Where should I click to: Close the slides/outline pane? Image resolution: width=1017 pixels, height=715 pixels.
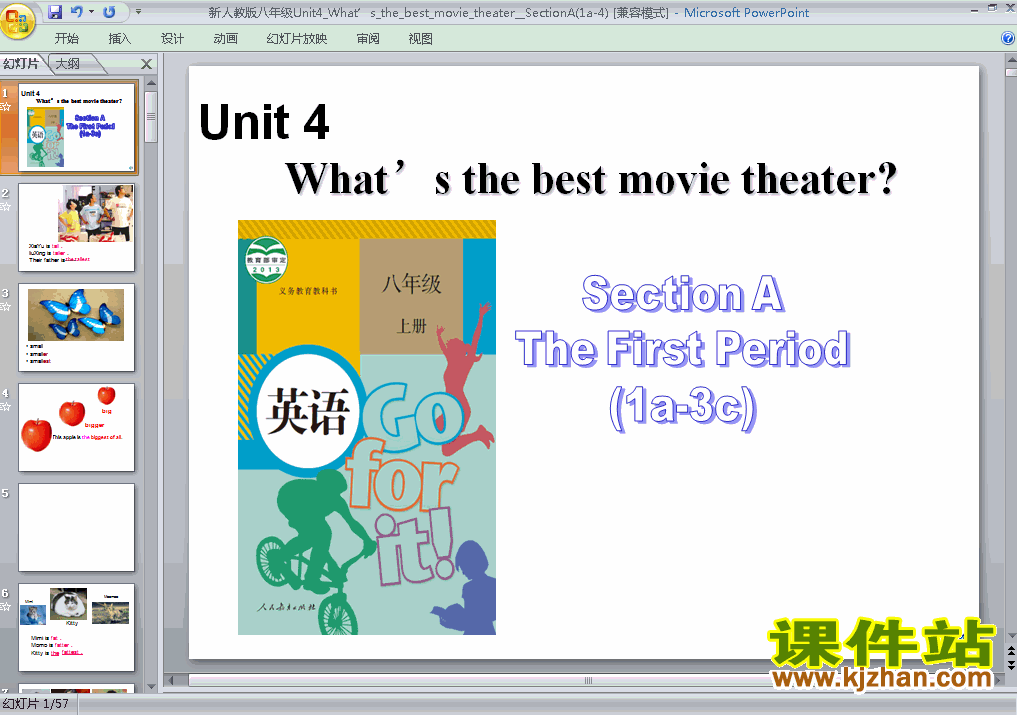pyautogui.click(x=147, y=64)
